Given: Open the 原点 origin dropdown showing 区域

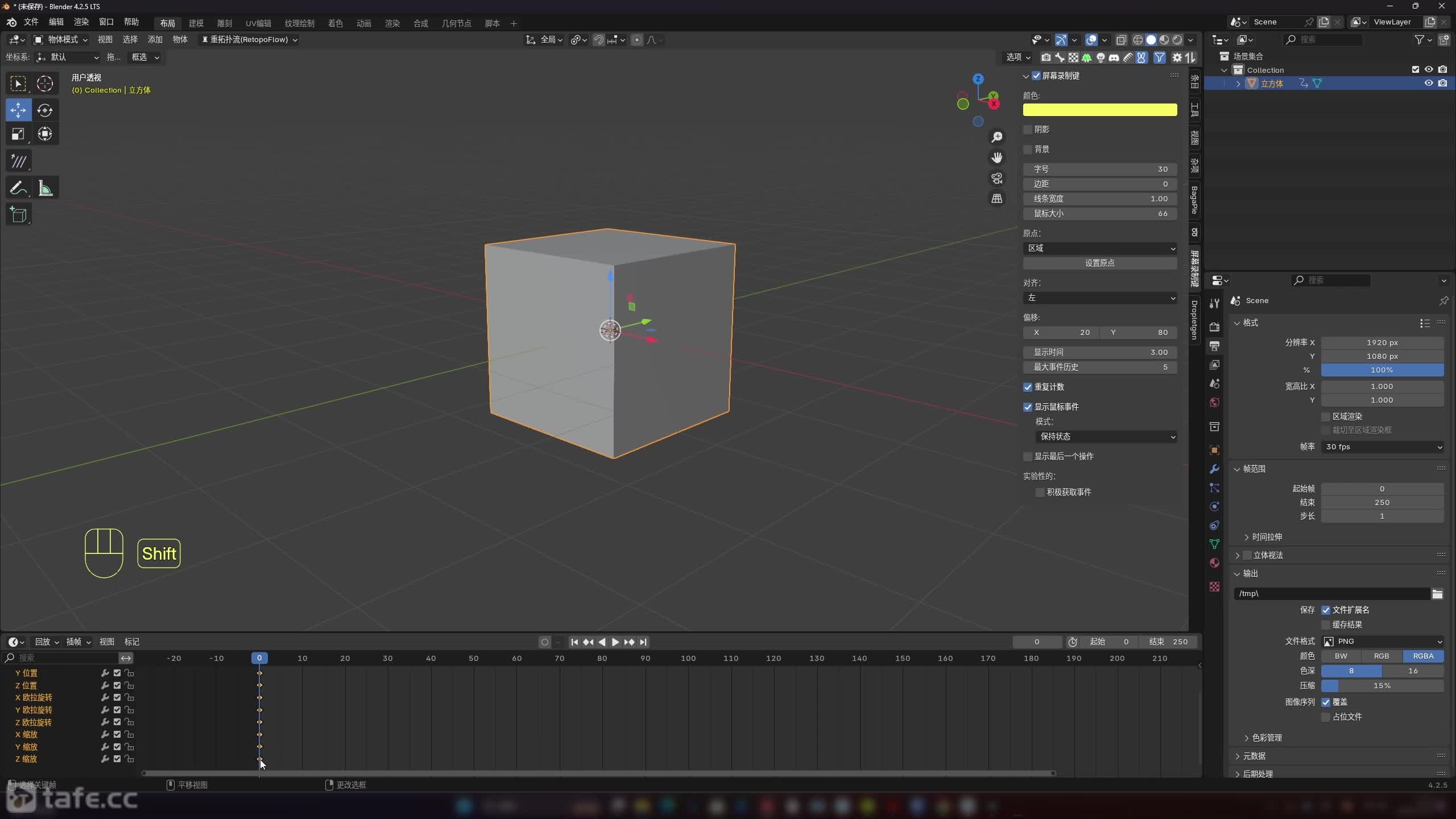Looking at the screenshot, I should (x=1100, y=248).
